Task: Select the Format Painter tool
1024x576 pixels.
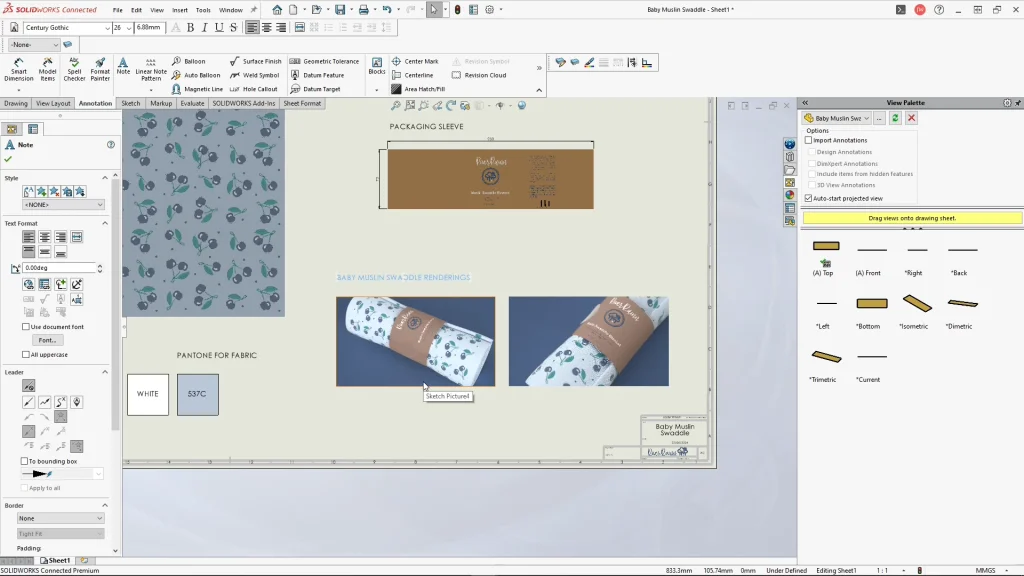Action: 100,67
